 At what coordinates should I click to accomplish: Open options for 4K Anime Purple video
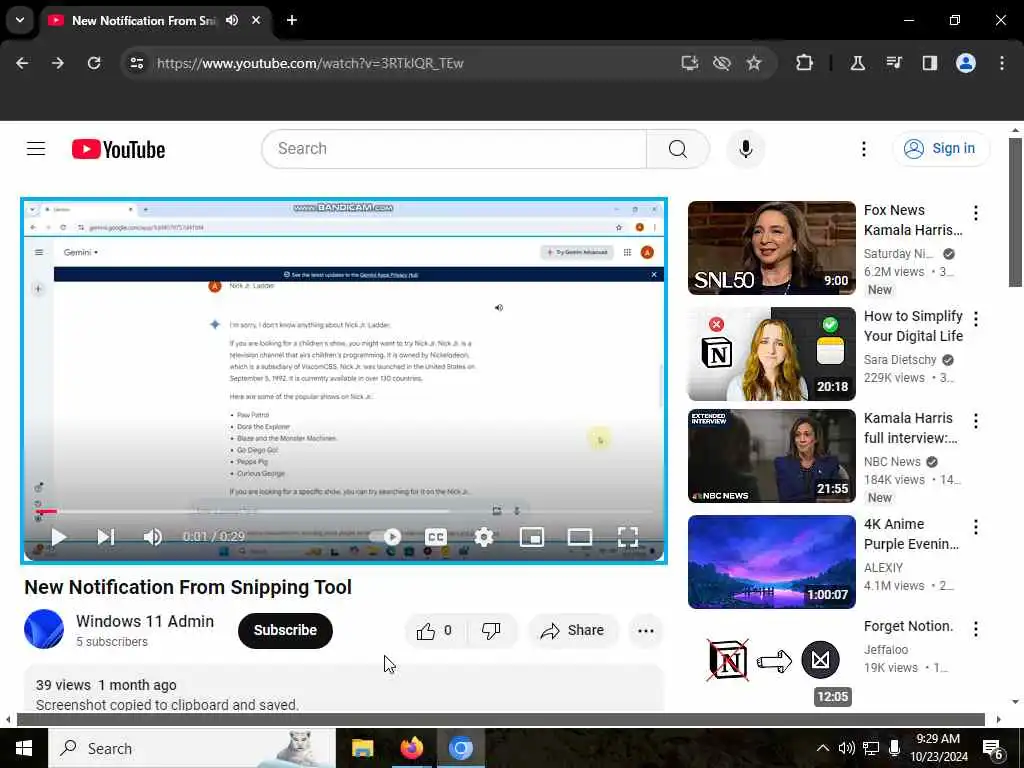975,527
